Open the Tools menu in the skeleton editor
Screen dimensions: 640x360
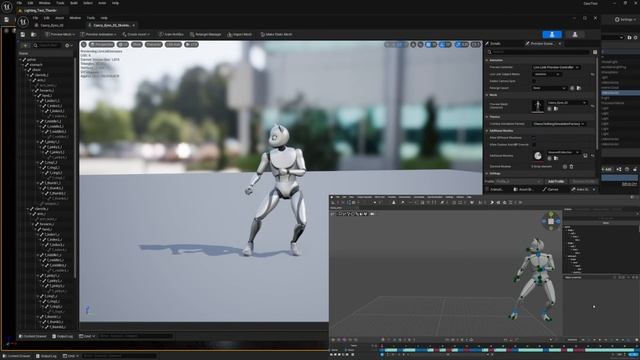(91, 18)
